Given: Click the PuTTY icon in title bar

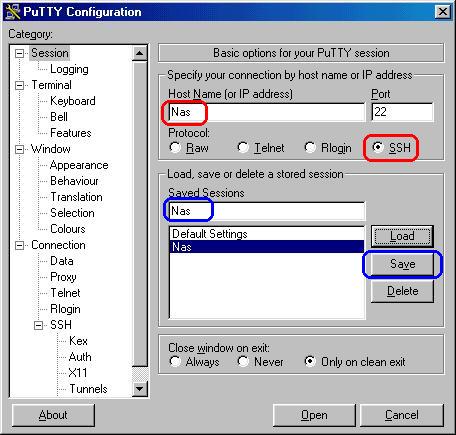Looking at the screenshot, I should [x=13, y=12].
